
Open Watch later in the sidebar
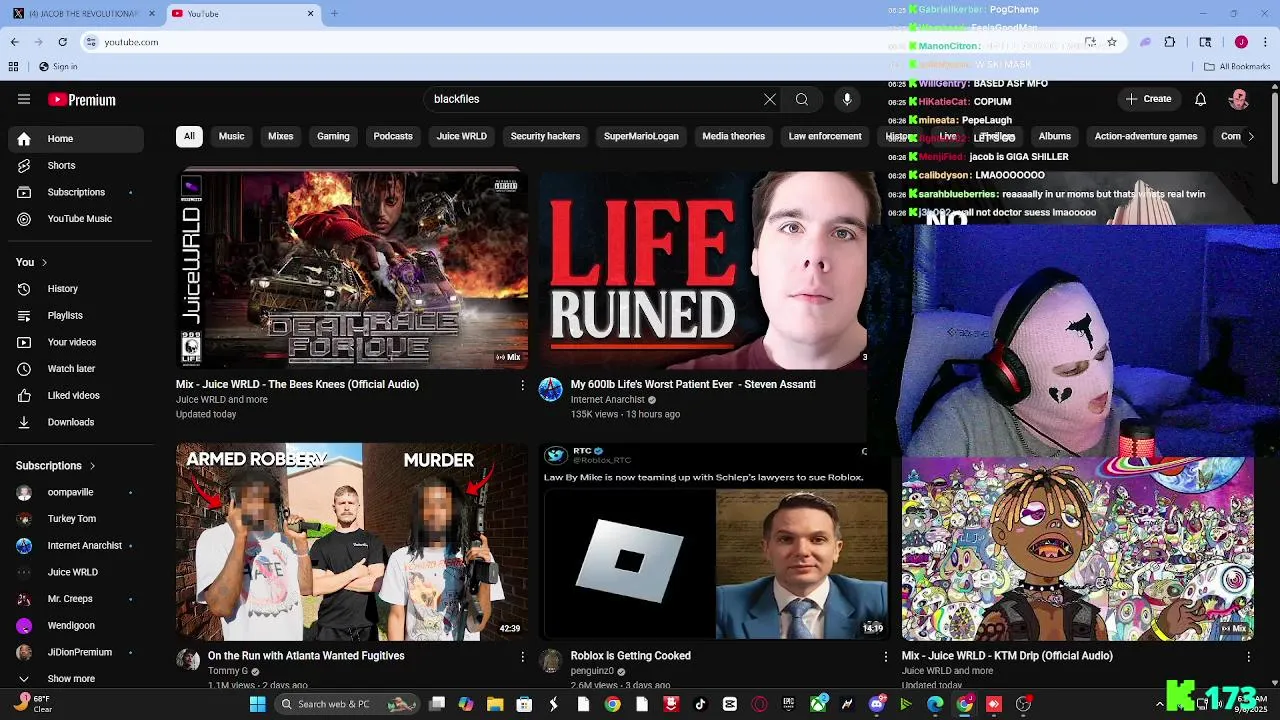76,369
